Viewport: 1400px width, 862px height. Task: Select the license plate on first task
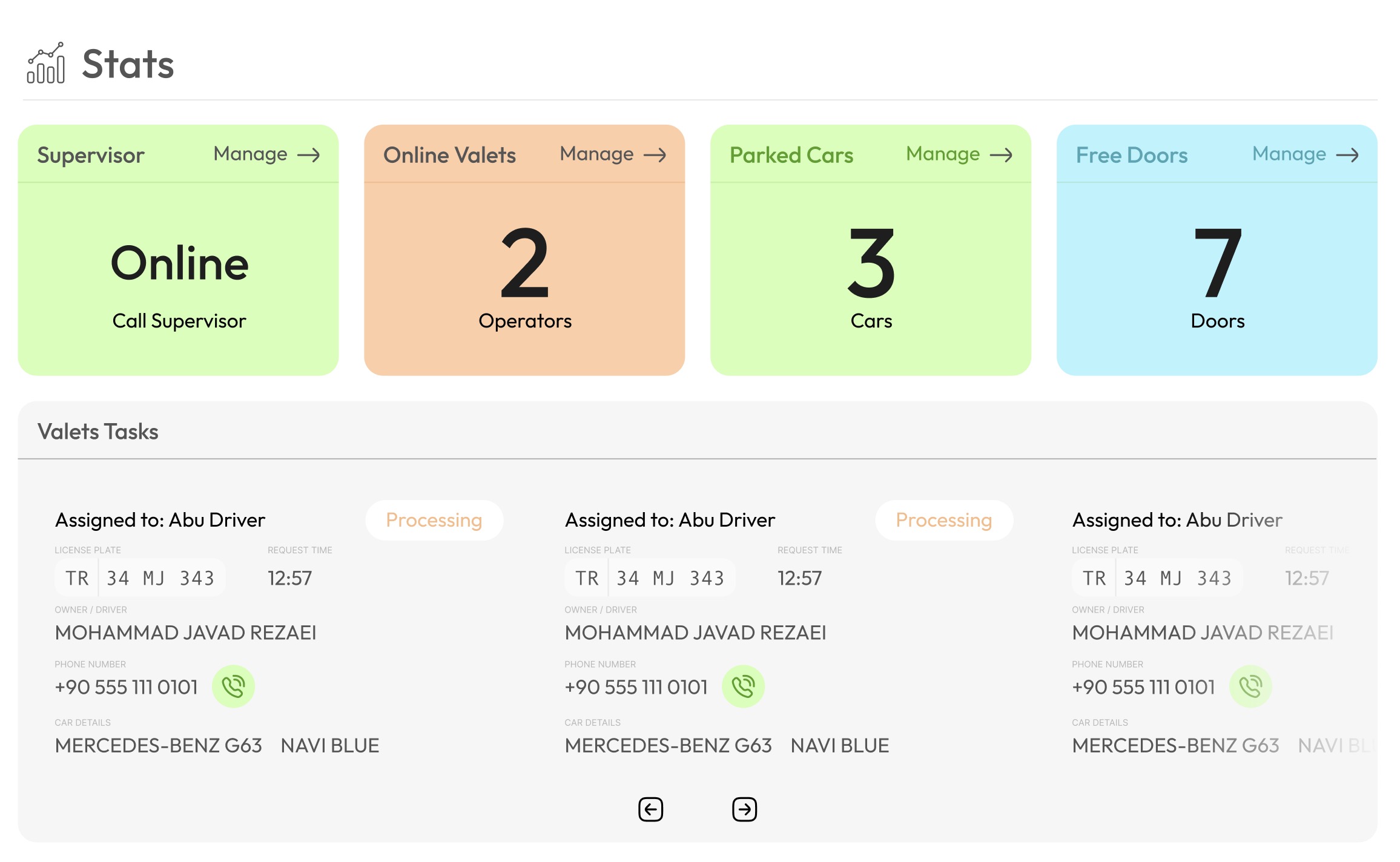pos(140,578)
